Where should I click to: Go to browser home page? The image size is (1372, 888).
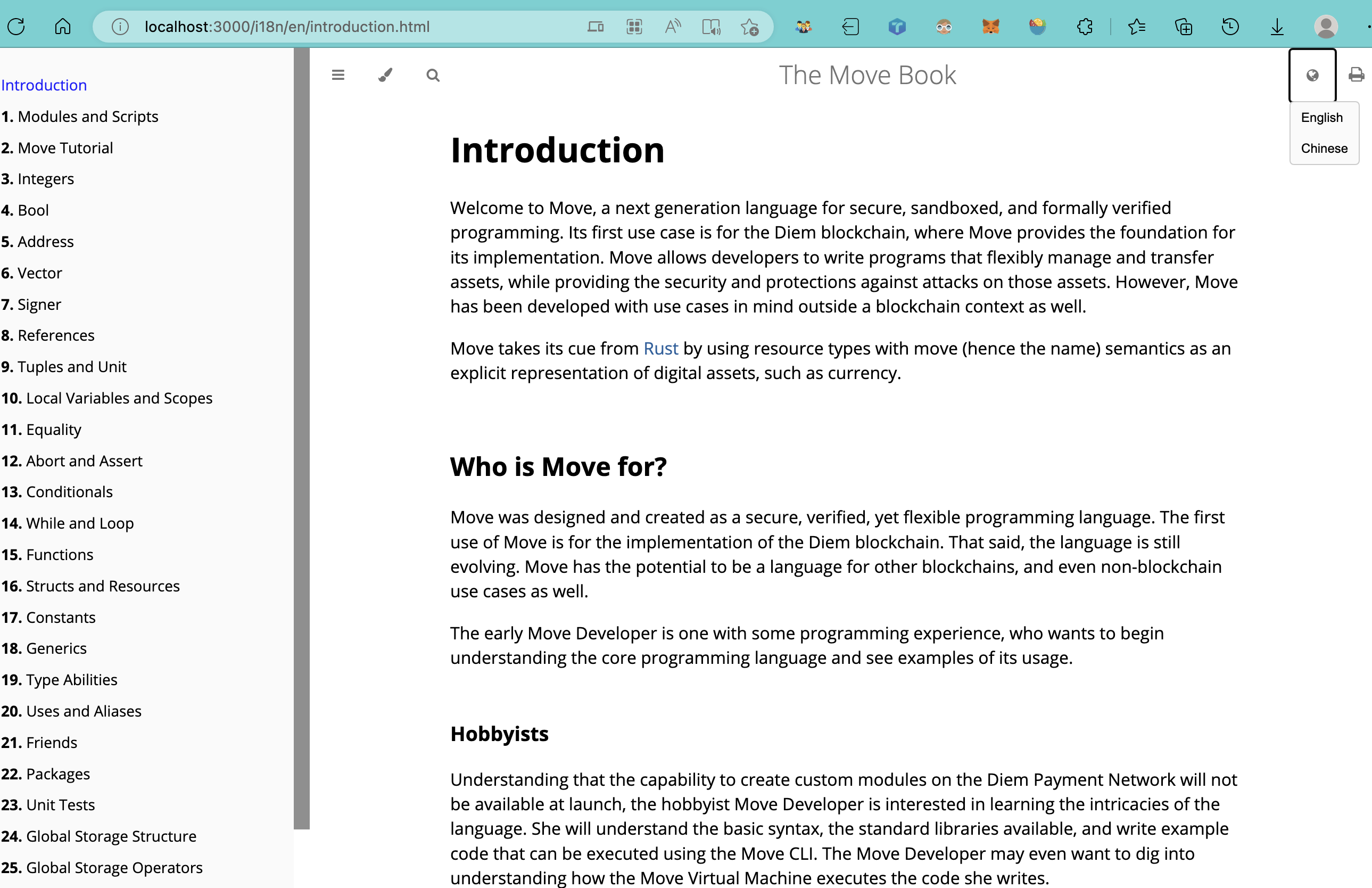pos(63,27)
